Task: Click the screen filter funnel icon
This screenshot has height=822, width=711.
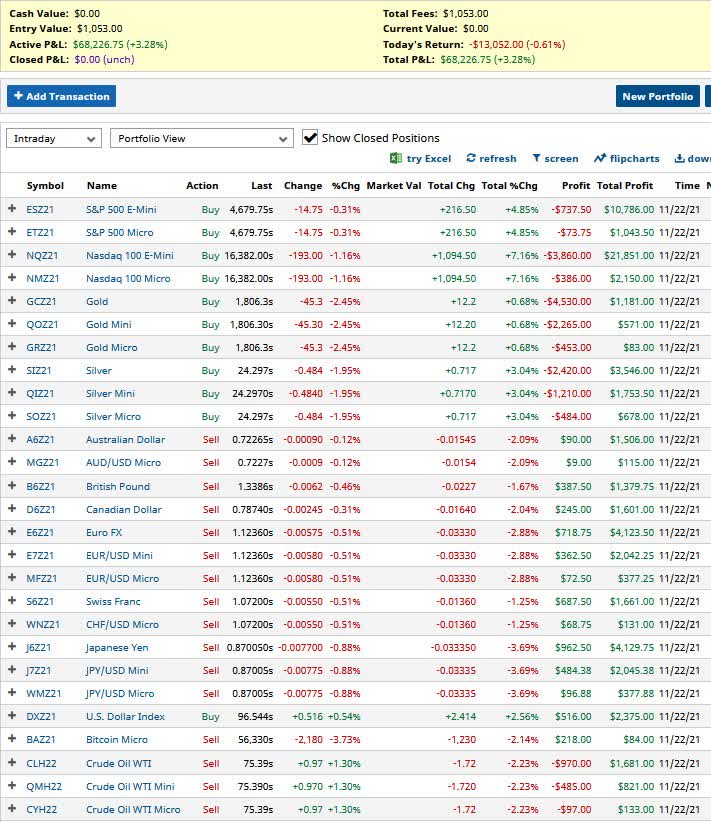Action: click(x=536, y=158)
